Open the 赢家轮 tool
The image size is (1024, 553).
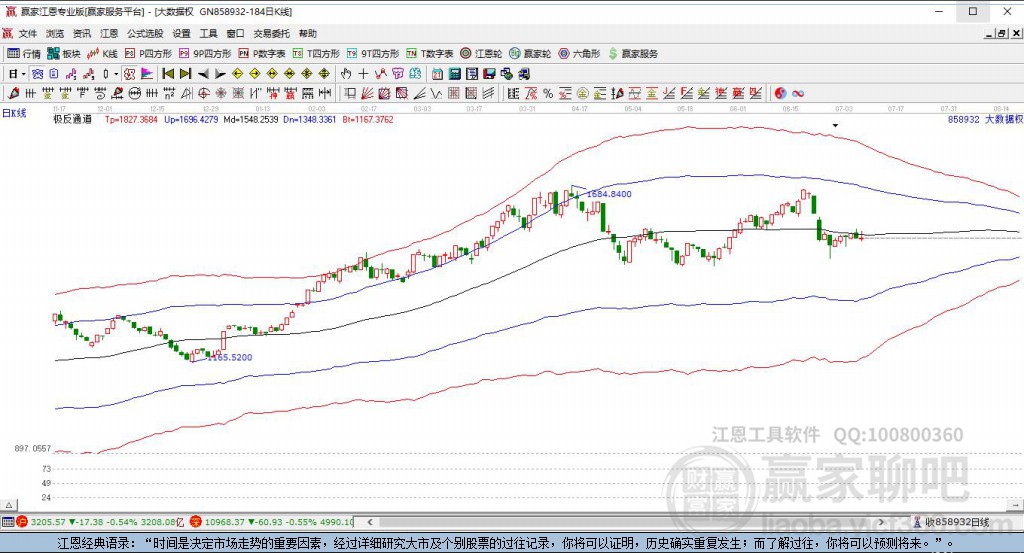coord(530,54)
